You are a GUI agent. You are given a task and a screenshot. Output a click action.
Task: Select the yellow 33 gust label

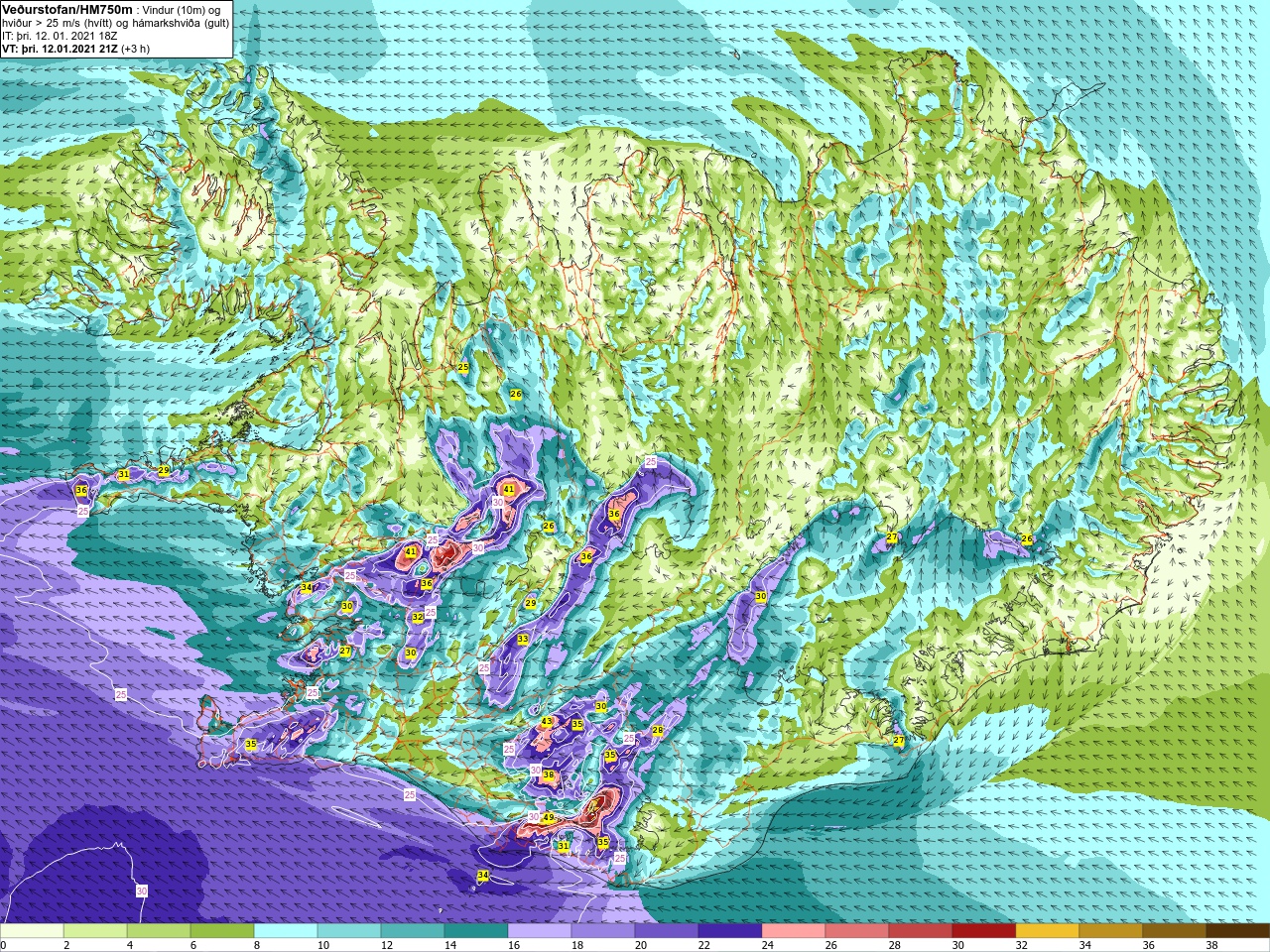(x=523, y=640)
